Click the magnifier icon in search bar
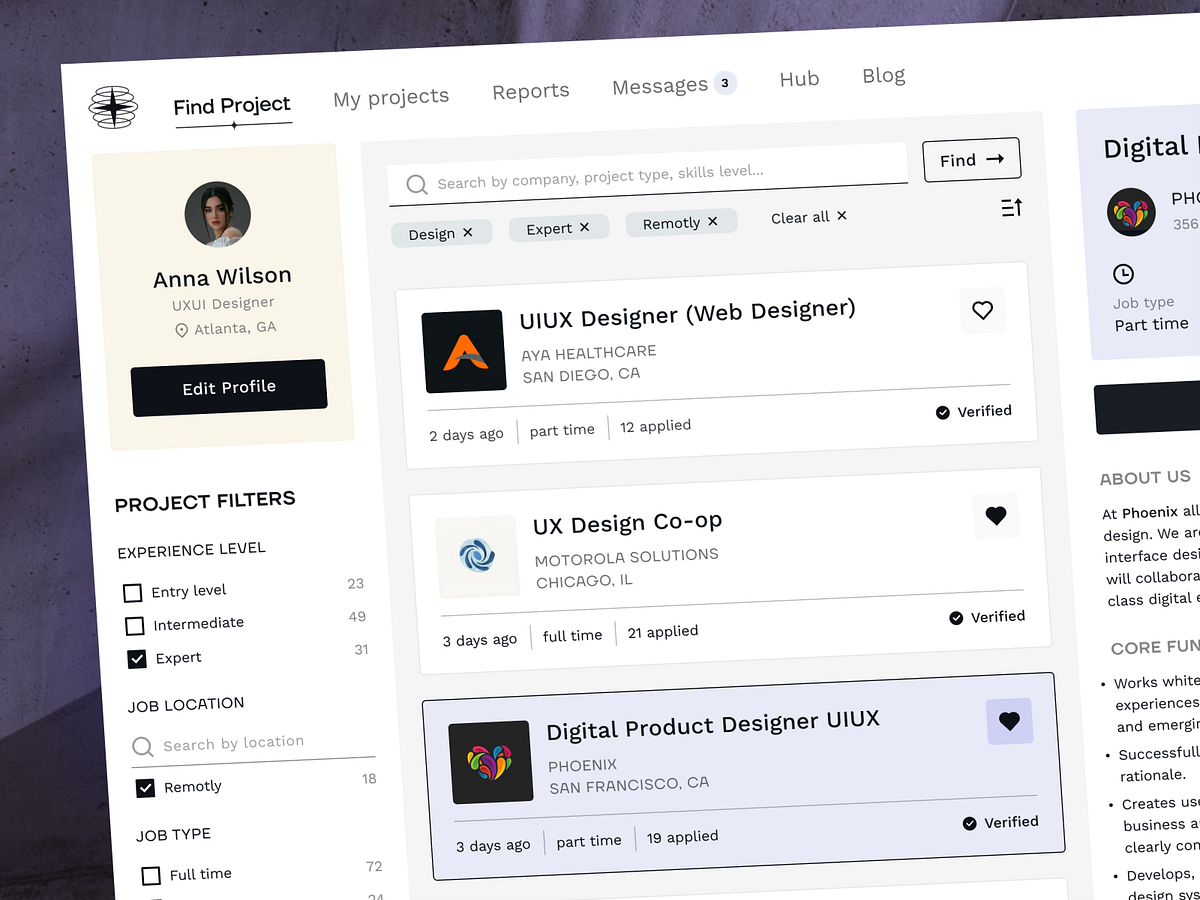This screenshot has width=1200, height=900. coord(417,184)
